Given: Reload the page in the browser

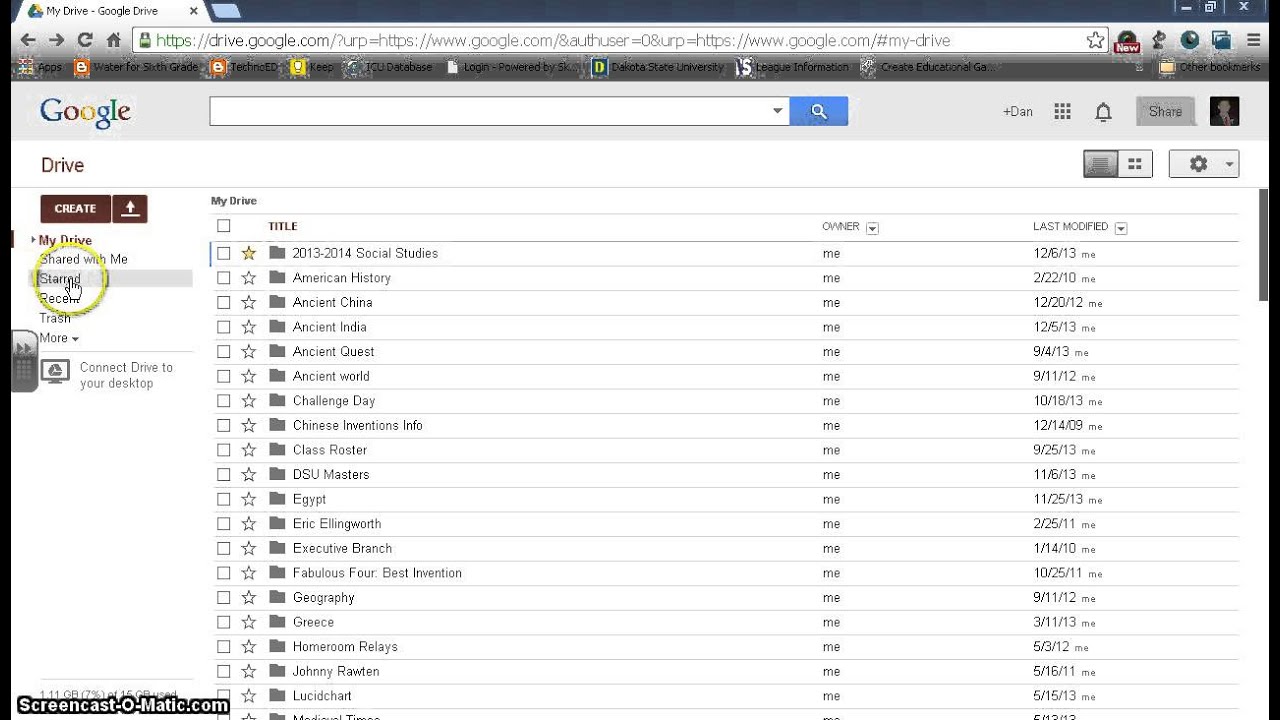Looking at the screenshot, I should pyautogui.click(x=85, y=41).
